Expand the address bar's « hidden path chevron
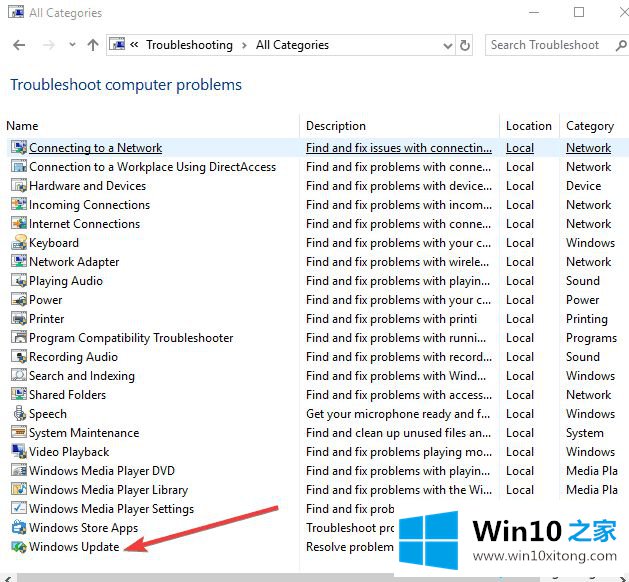Screen dimensions: 629x582 (134, 45)
